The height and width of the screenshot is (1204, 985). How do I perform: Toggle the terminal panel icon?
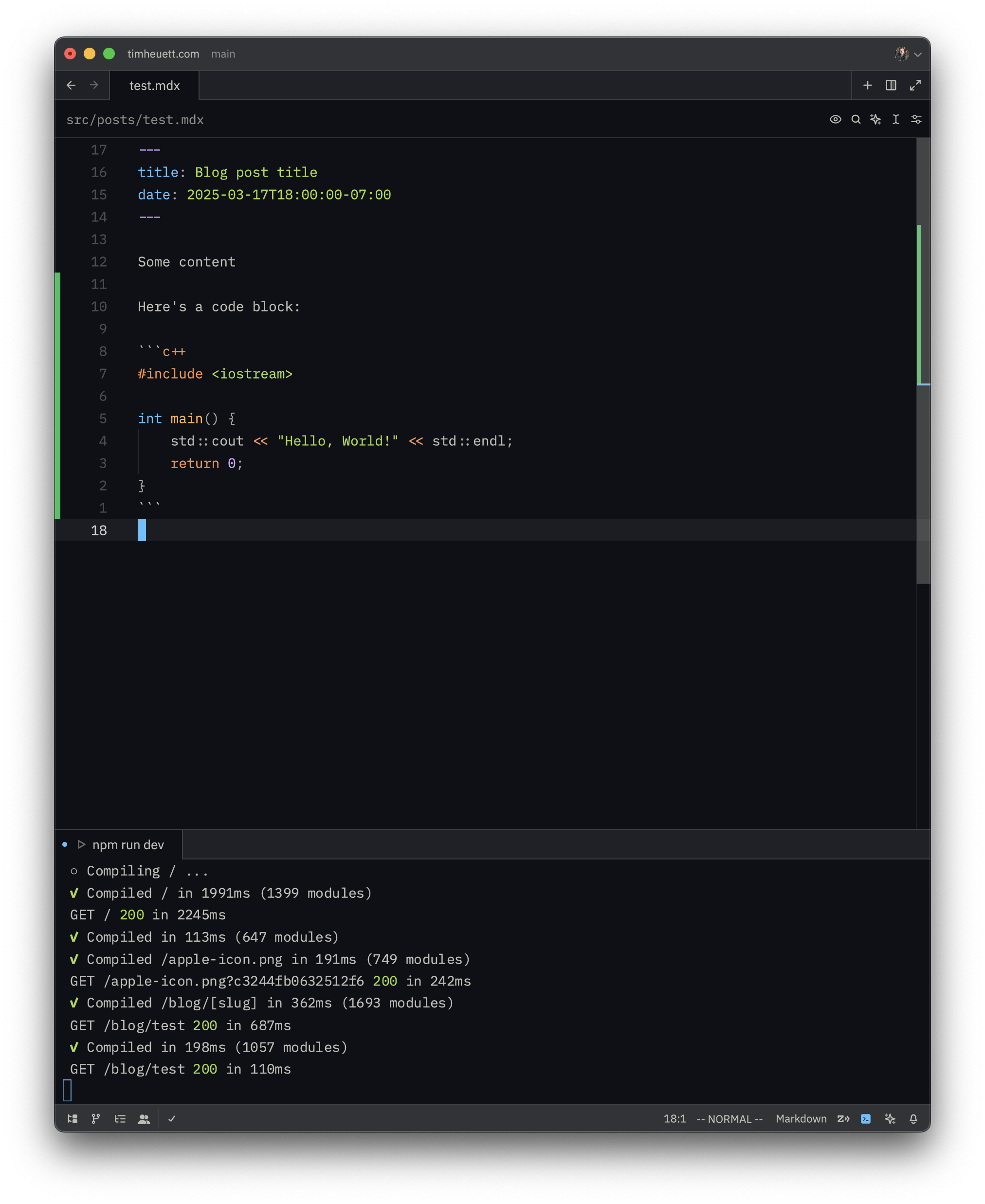tap(866, 1119)
